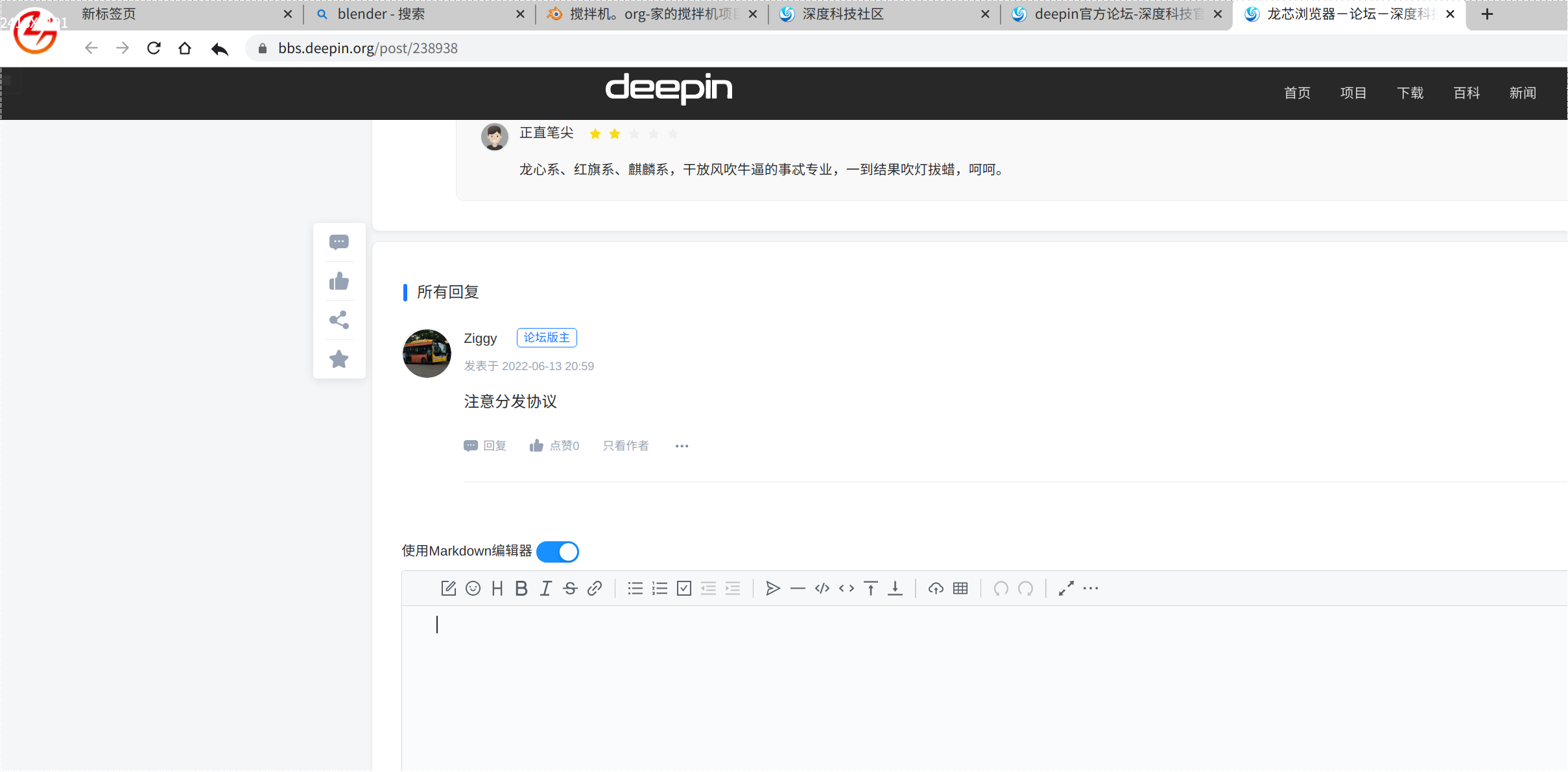The height and width of the screenshot is (772, 1568).
Task: Insert a hyperlink in the editor
Action: (594, 588)
